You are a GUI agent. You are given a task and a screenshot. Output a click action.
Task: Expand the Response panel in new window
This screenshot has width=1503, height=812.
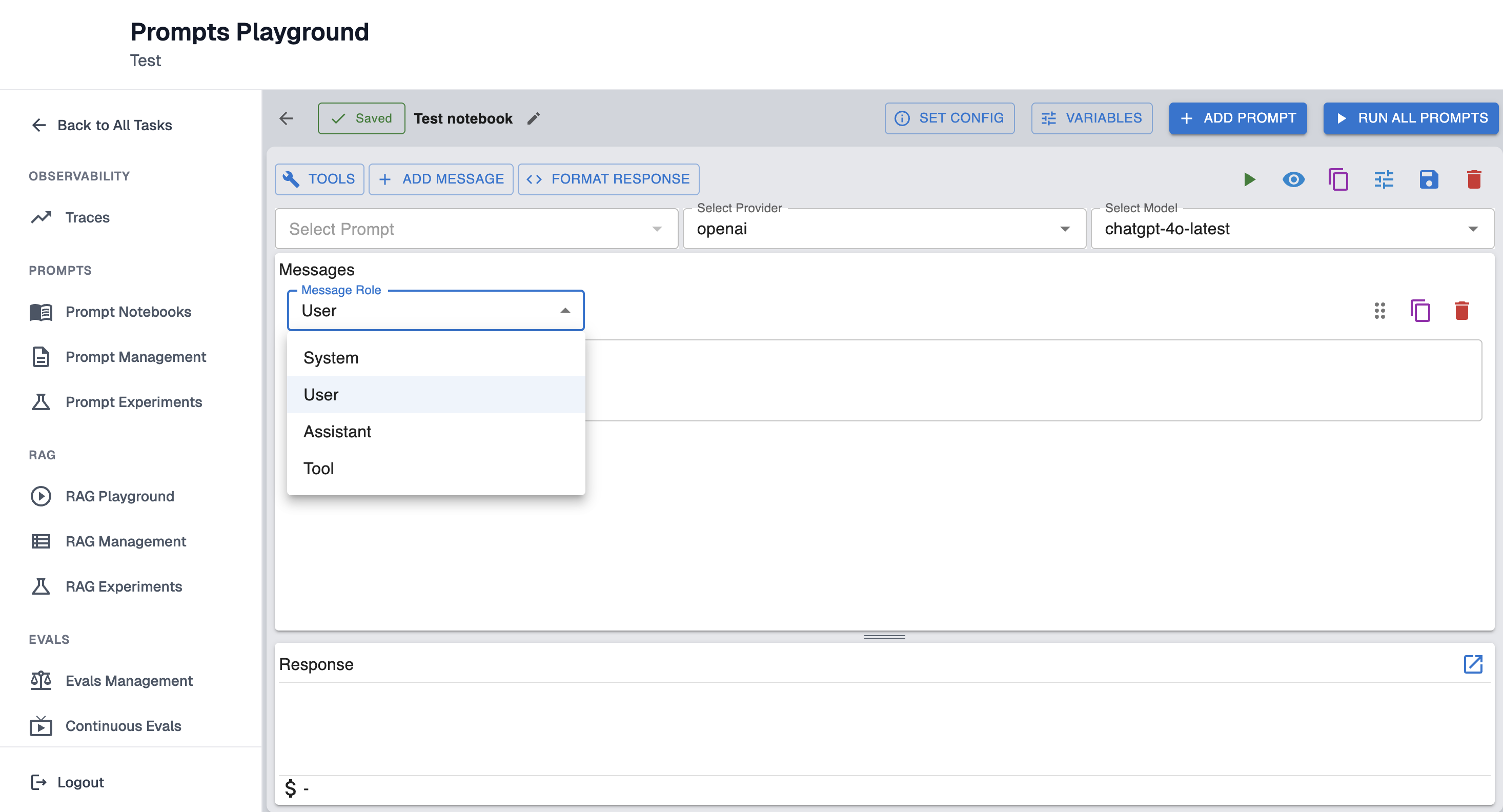pos(1473,664)
